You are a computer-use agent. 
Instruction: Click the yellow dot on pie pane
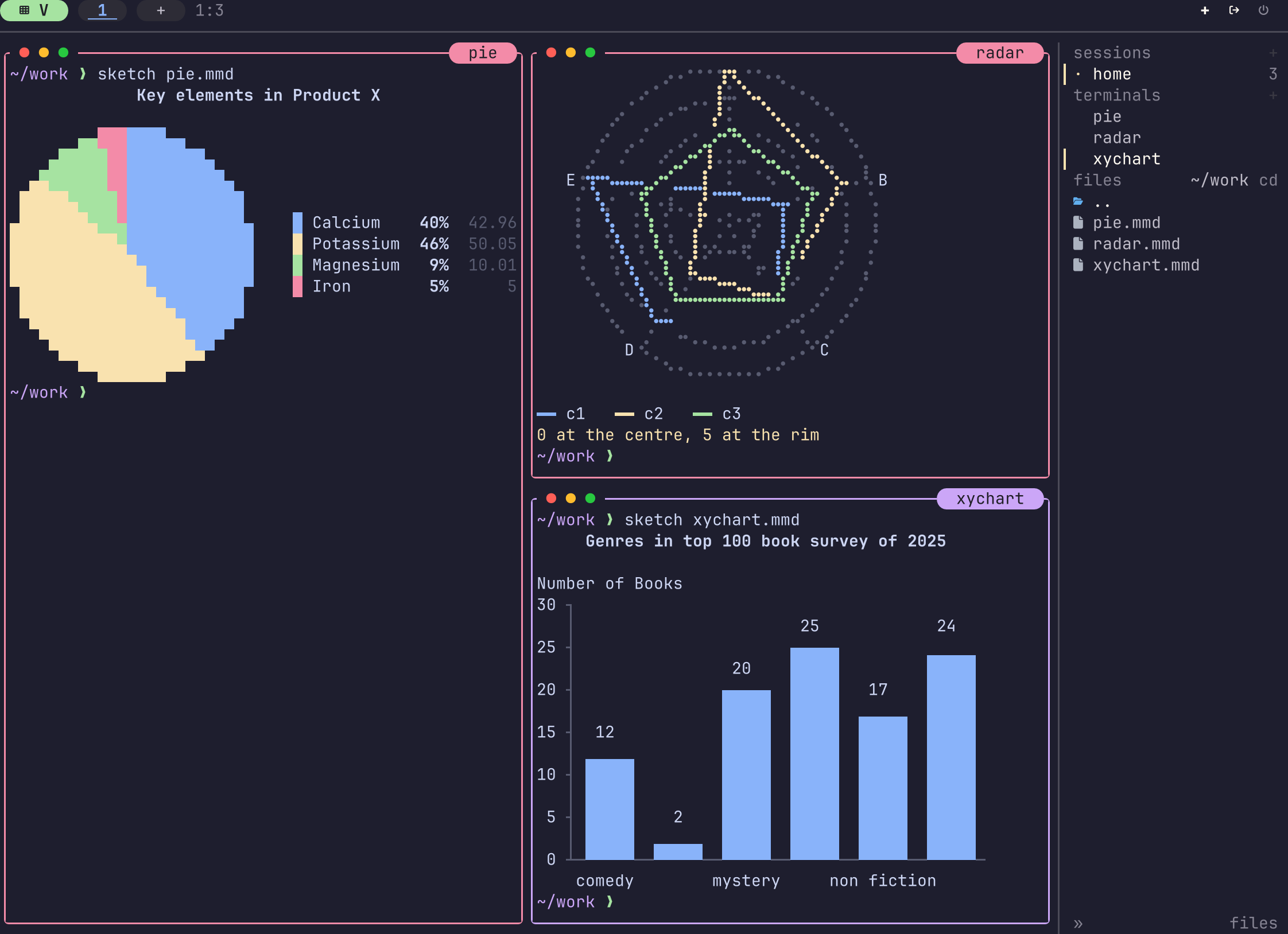[x=44, y=53]
